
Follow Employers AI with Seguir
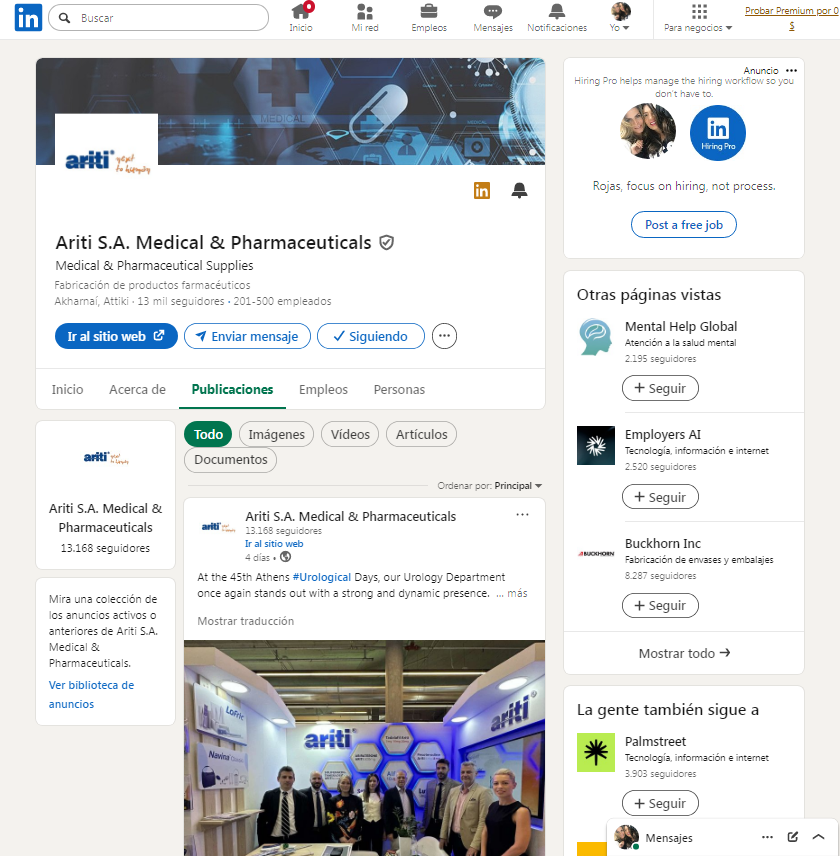(660, 497)
